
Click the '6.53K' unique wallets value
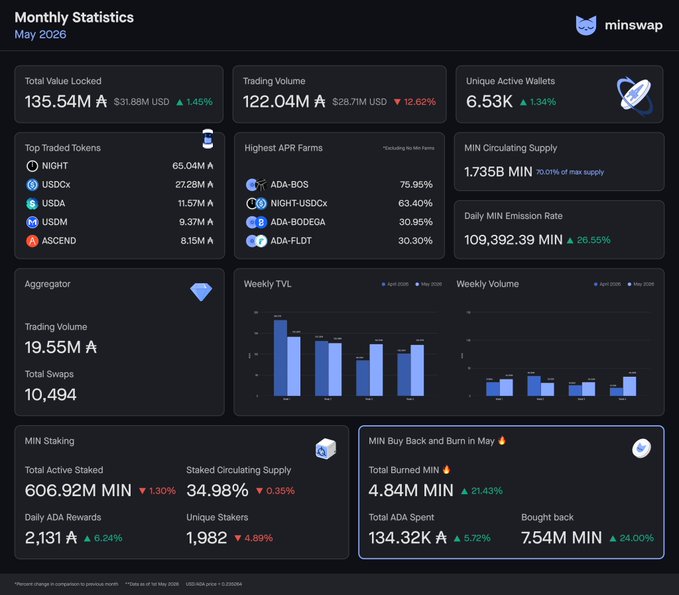(x=489, y=102)
